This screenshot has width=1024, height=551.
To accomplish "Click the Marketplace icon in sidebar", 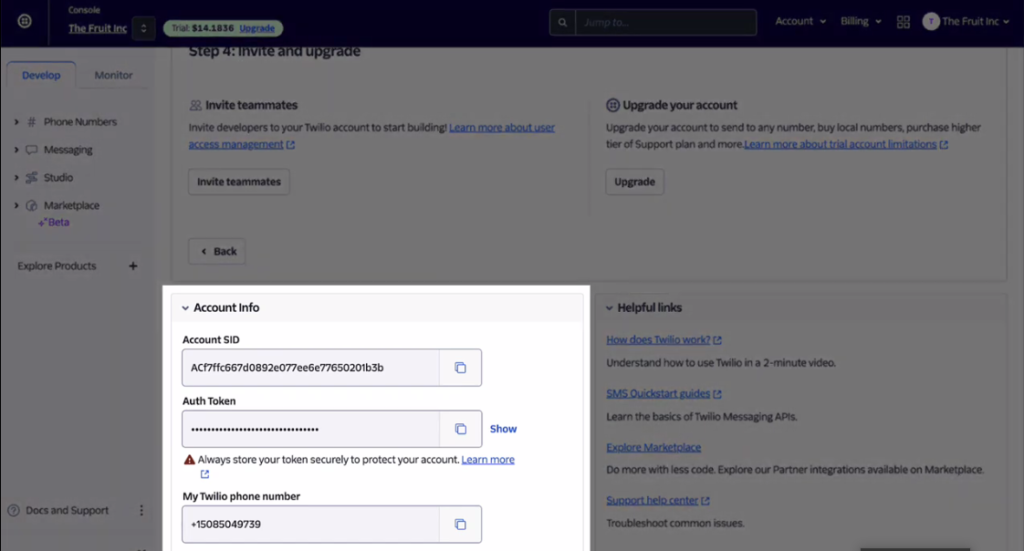I will click(31, 206).
